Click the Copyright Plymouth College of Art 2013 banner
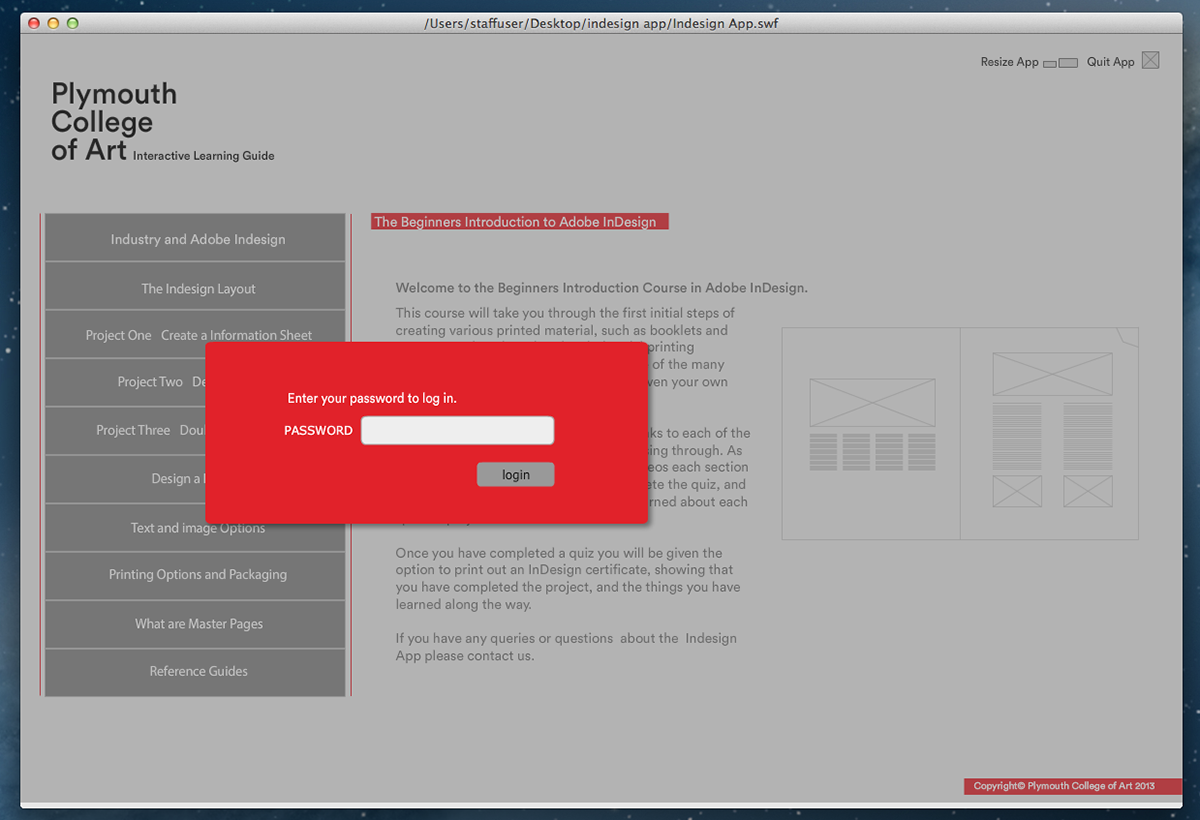1200x820 pixels. [1072, 786]
